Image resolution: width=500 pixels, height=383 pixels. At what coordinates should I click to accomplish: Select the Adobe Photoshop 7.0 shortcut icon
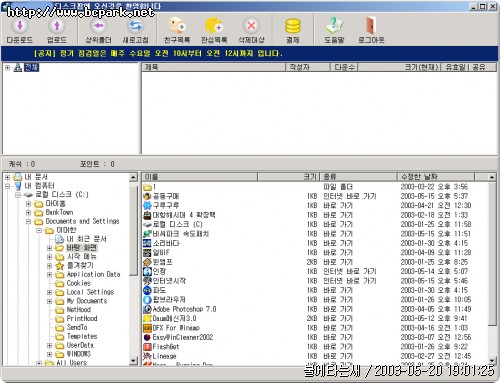147,309
